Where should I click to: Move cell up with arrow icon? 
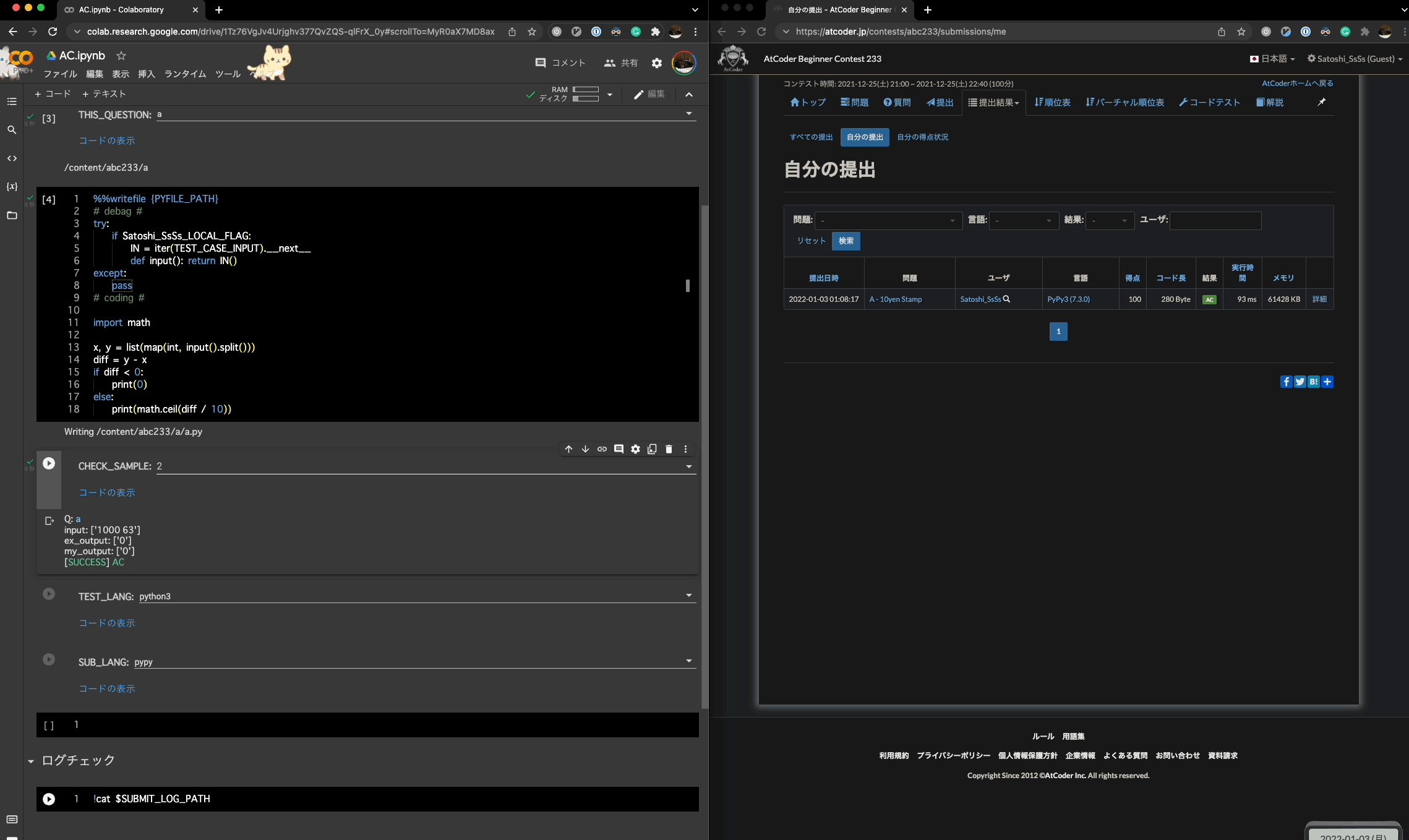tap(568, 449)
